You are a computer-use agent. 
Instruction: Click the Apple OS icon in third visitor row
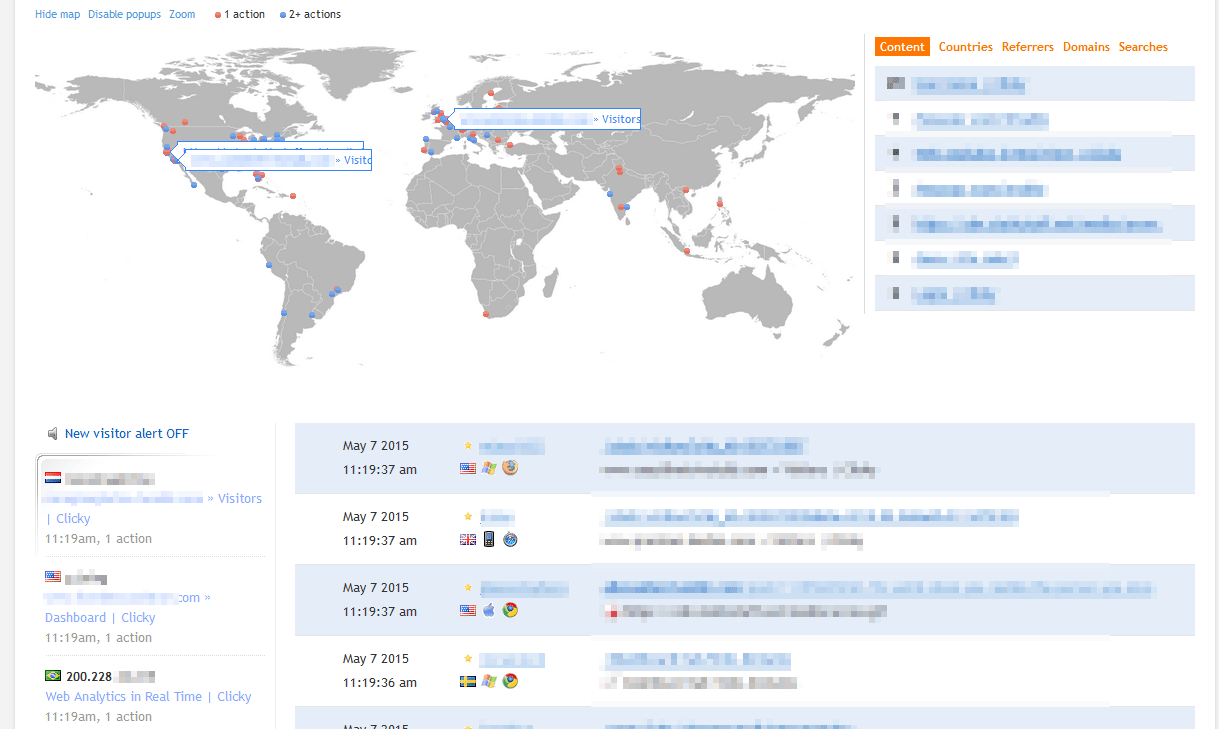489,610
